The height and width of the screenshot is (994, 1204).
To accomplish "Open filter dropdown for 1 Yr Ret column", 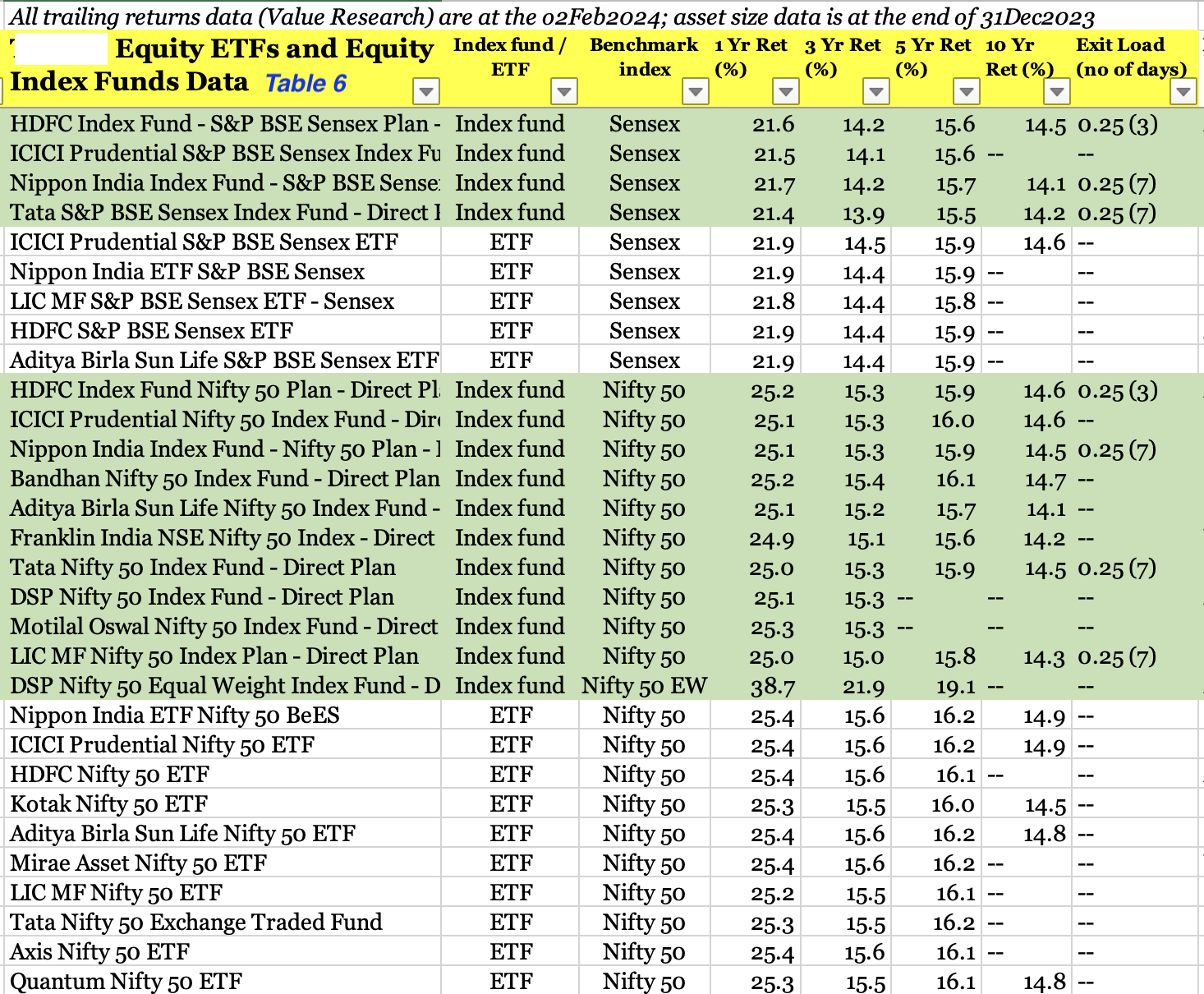I will [x=786, y=90].
